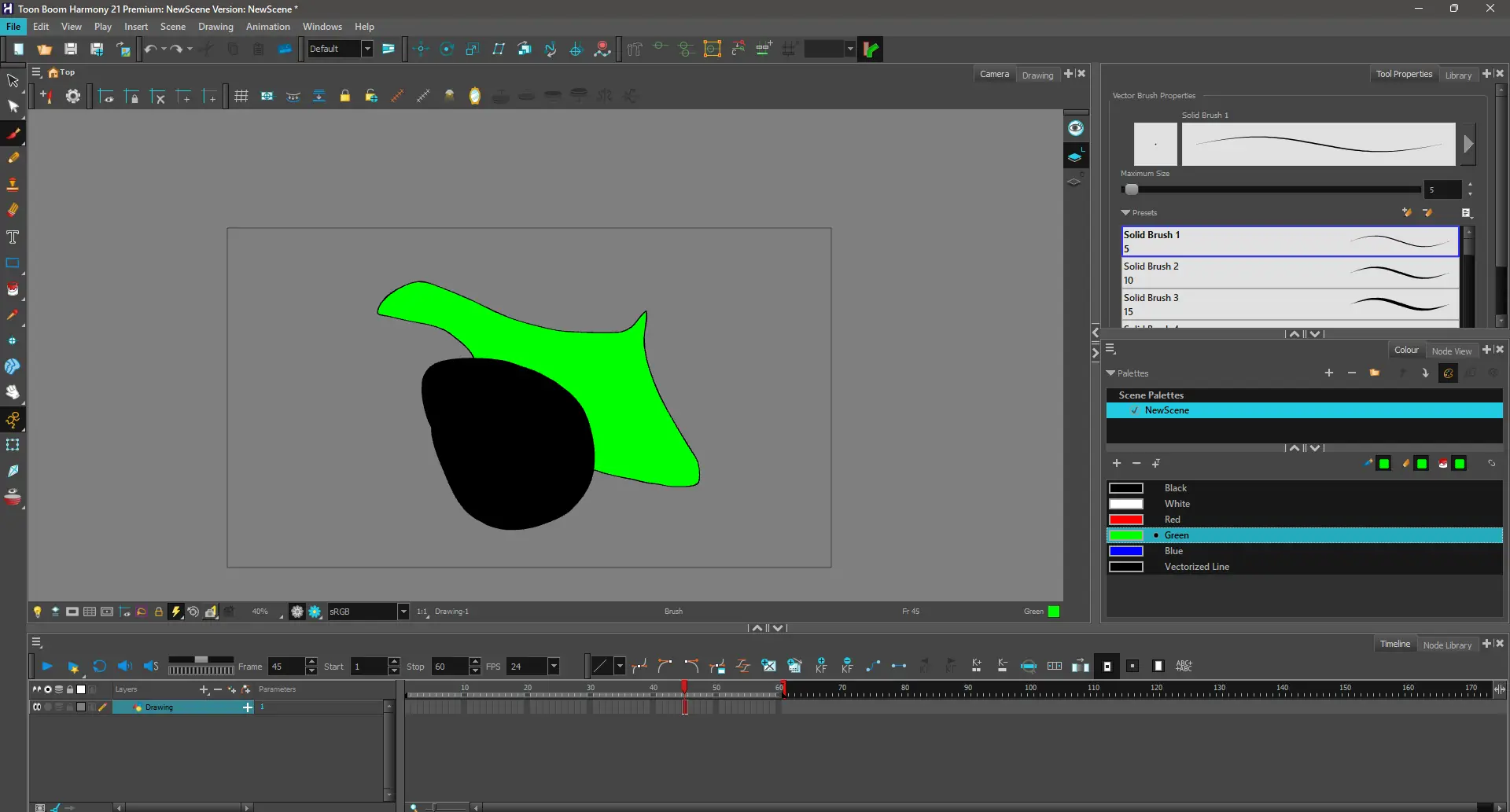Select the Rectangle shape tool
The image size is (1510, 812).
[13, 263]
